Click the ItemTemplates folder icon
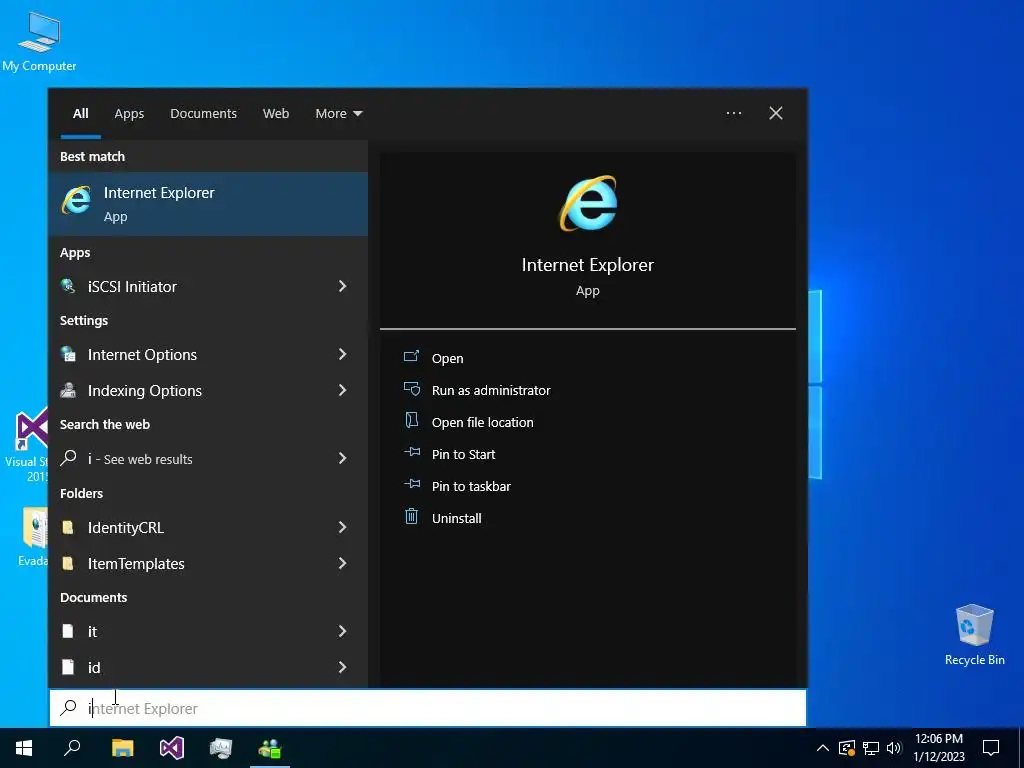This screenshot has width=1024, height=768. click(x=67, y=563)
